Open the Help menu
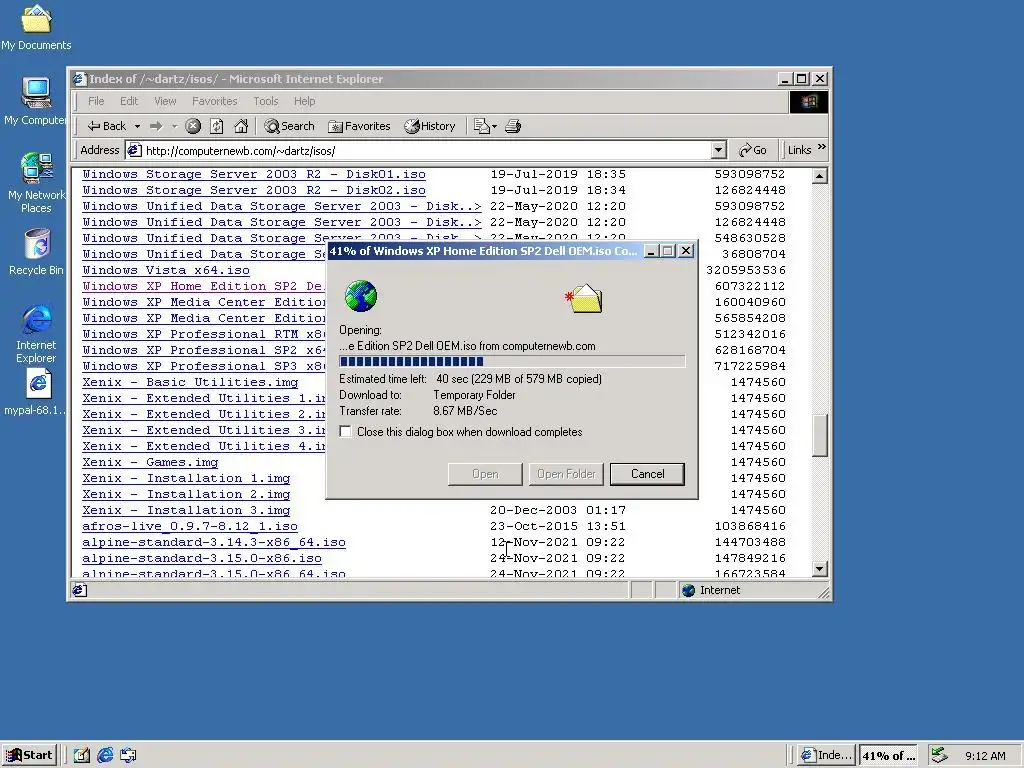 [x=304, y=101]
